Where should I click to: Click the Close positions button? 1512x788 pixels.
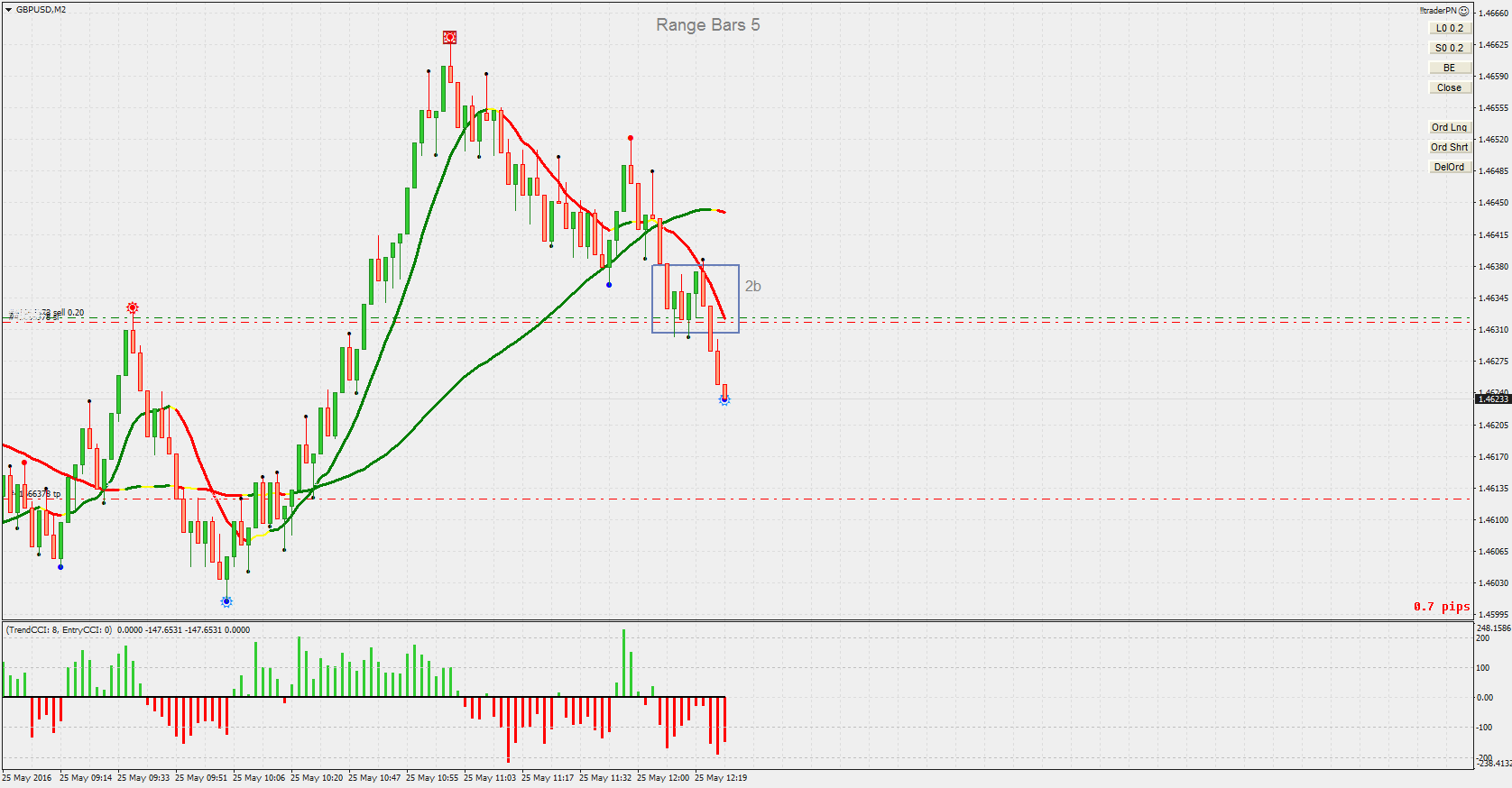click(1450, 87)
